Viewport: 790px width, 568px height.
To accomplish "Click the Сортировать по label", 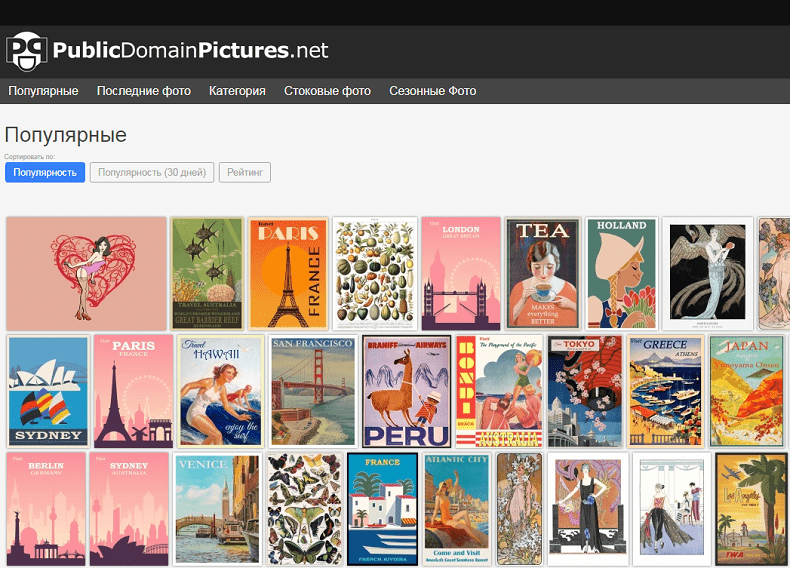I will click(x=29, y=157).
